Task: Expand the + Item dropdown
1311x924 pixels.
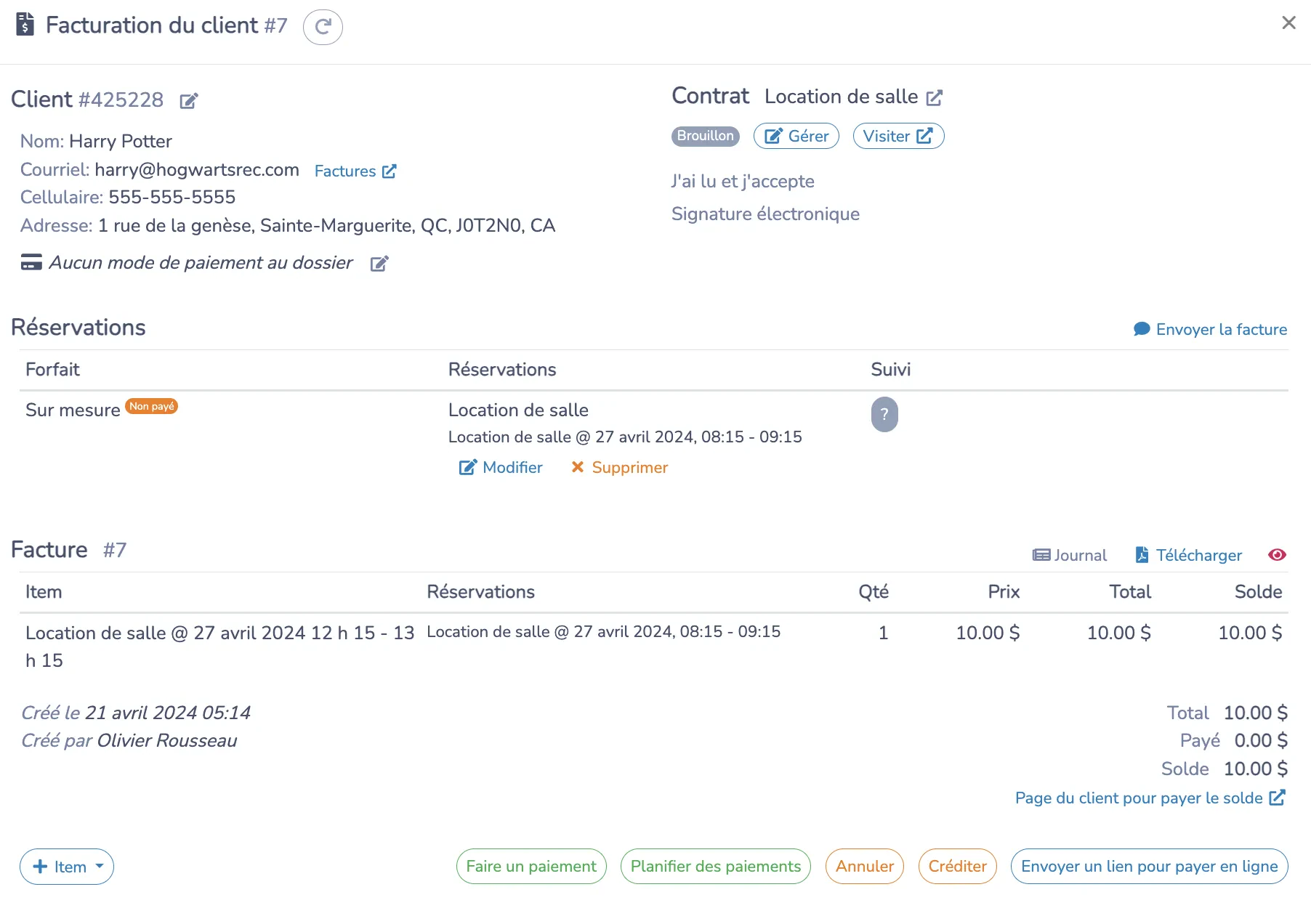Action: tap(67, 867)
